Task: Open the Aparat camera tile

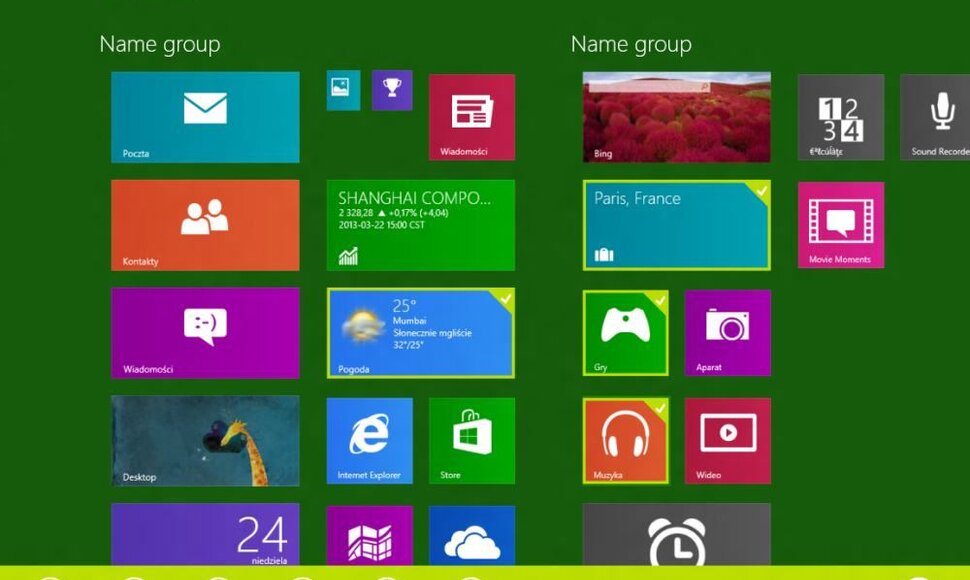Action: [728, 333]
